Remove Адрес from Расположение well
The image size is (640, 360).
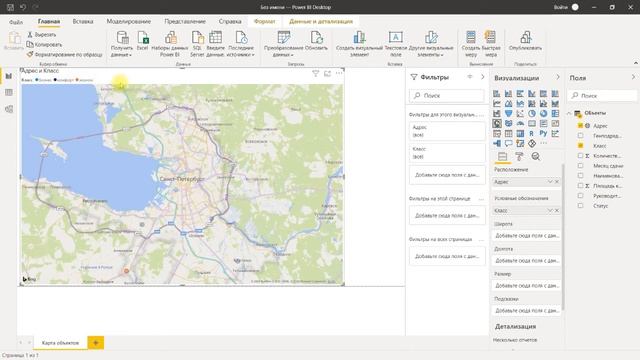tap(557, 182)
